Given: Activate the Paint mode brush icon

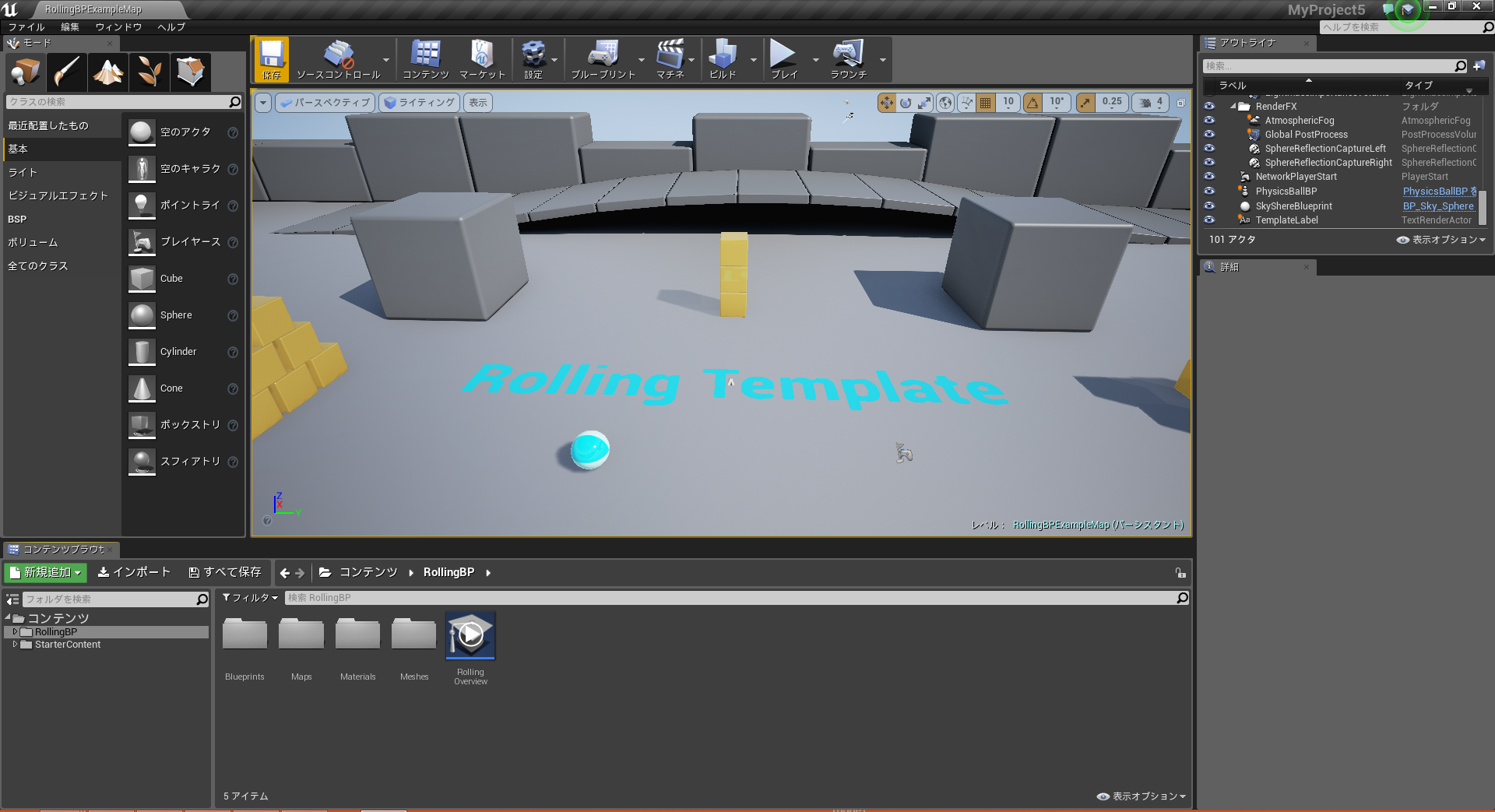Looking at the screenshot, I should click(x=67, y=72).
